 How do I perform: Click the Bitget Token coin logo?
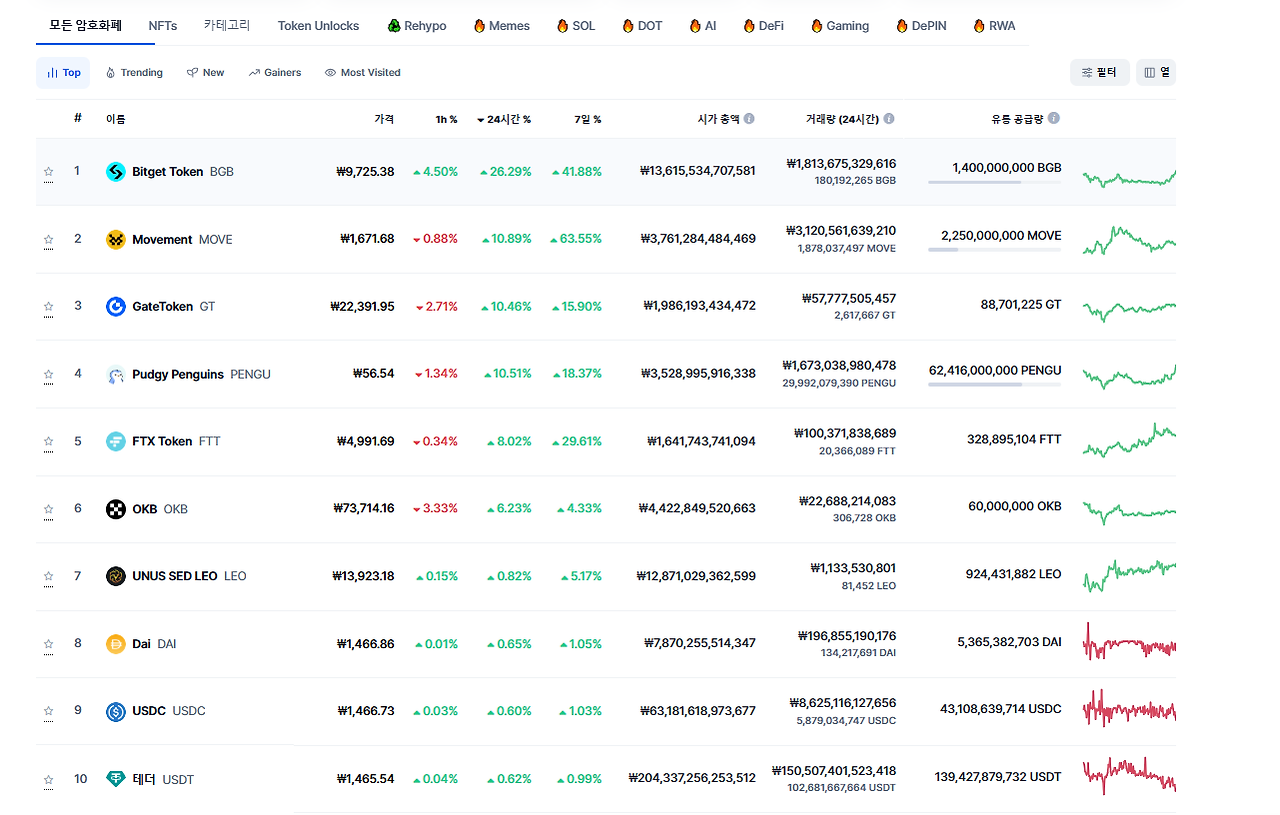click(x=116, y=172)
